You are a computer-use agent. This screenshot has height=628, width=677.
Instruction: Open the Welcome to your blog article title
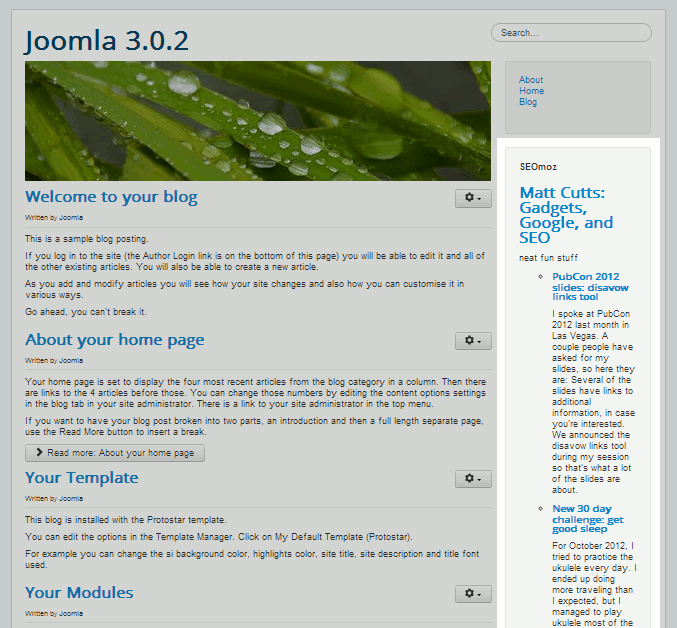(x=111, y=197)
